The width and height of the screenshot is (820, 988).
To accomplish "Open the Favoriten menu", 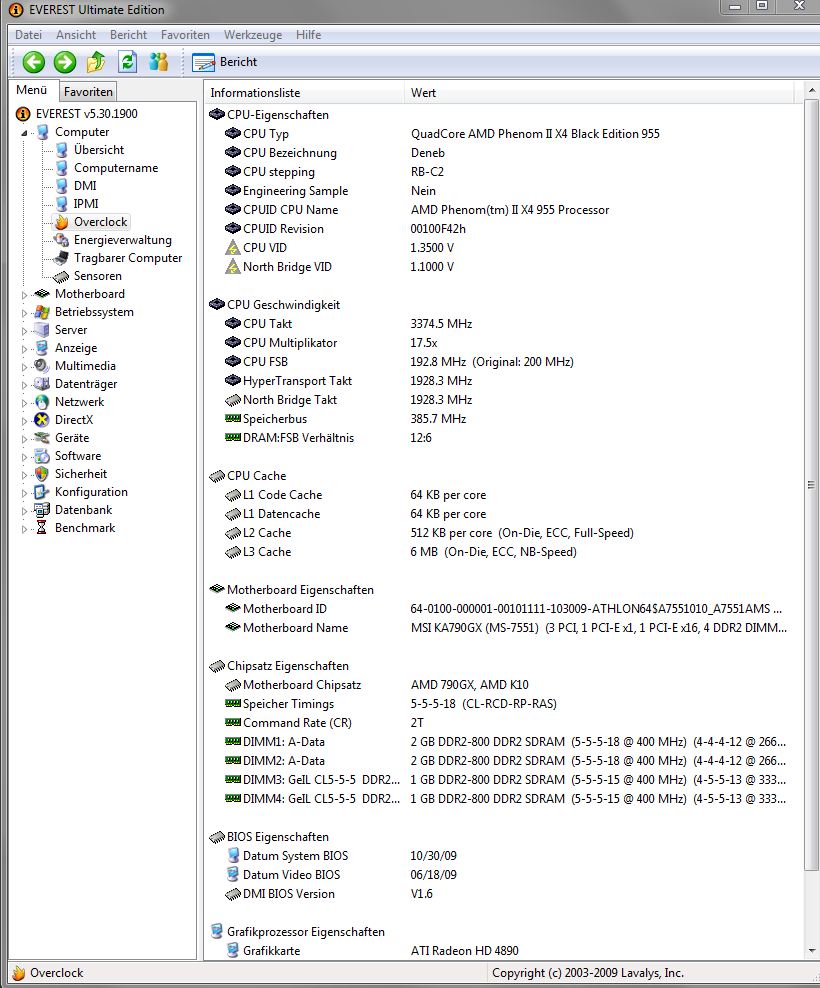I will [x=185, y=35].
